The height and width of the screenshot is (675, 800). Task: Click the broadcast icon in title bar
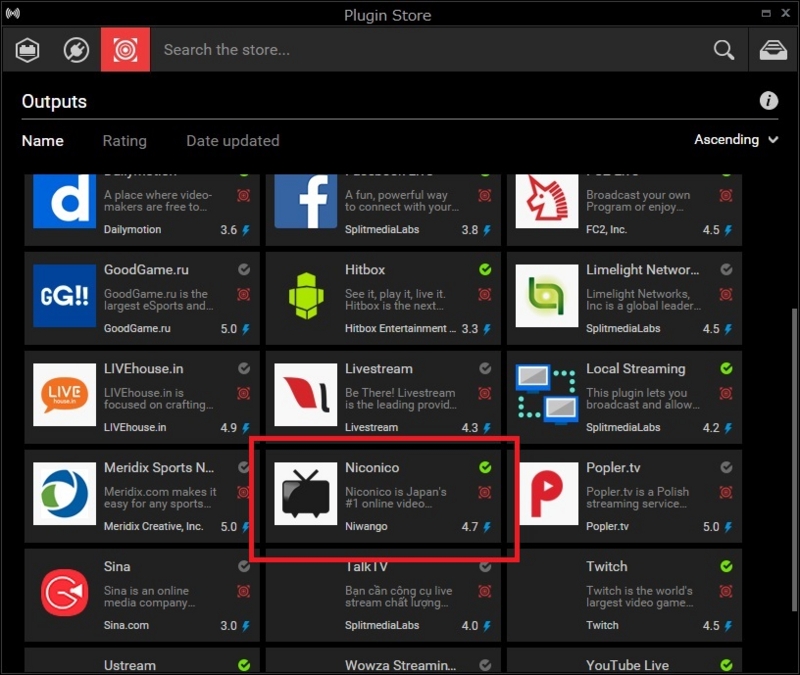[x=13, y=13]
